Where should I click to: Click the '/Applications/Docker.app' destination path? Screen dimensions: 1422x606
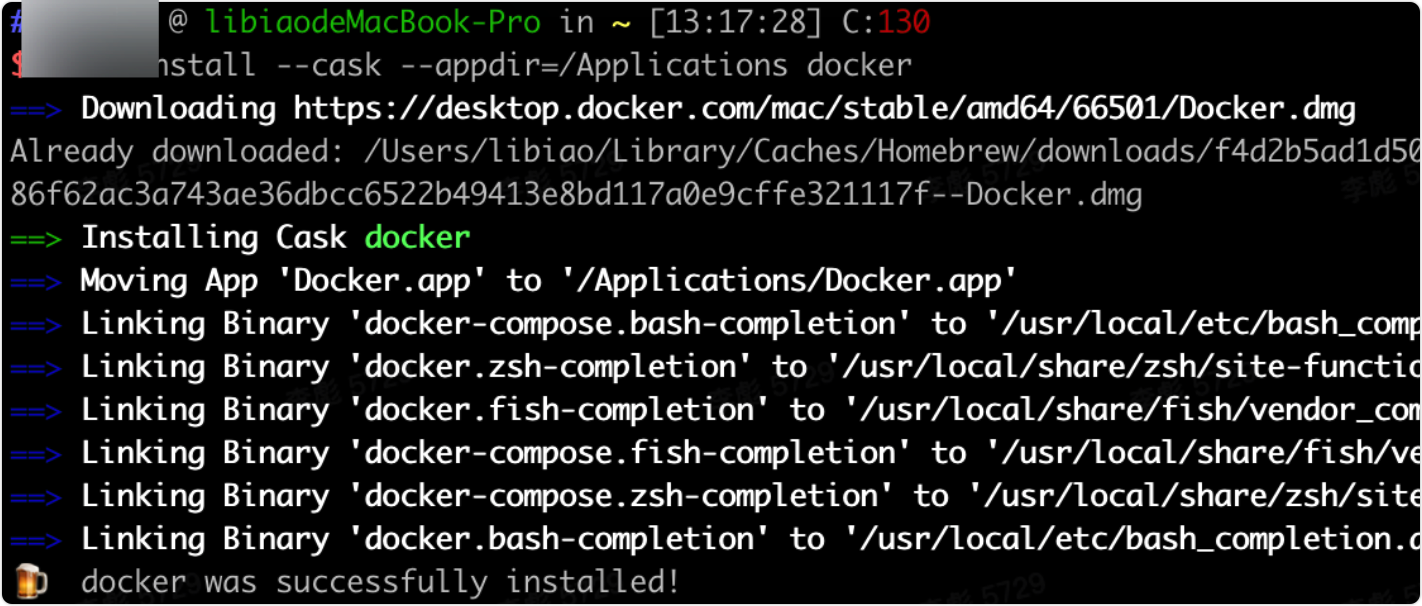[x=789, y=281]
